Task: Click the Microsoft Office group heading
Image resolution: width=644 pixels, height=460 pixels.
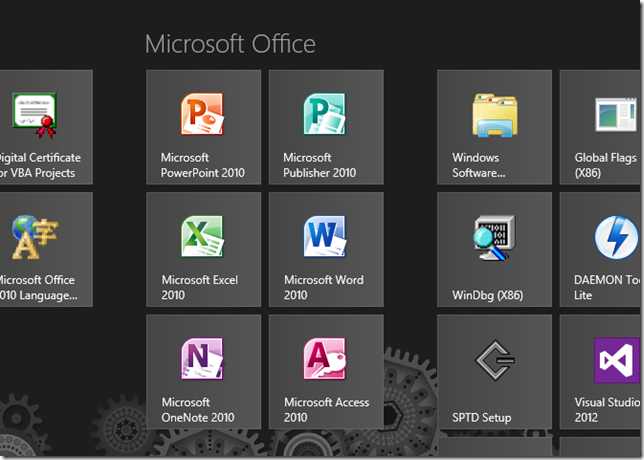Action: (230, 44)
